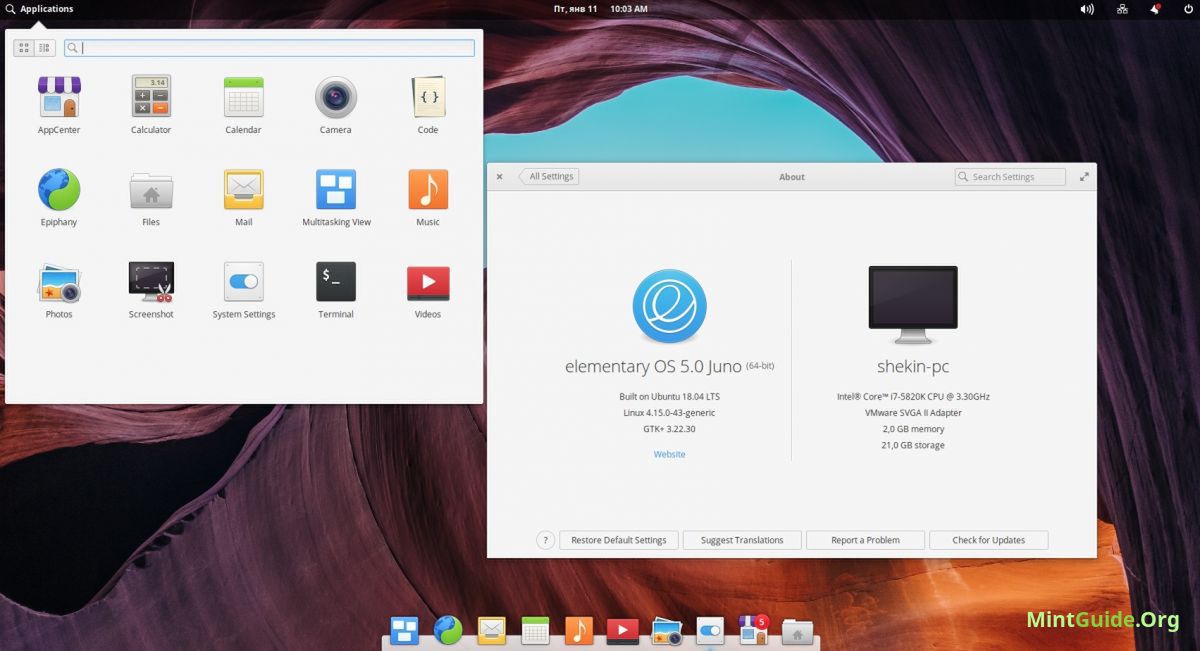Open the network indicator in top panel
1200x651 pixels.
click(x=1122, y=9)
